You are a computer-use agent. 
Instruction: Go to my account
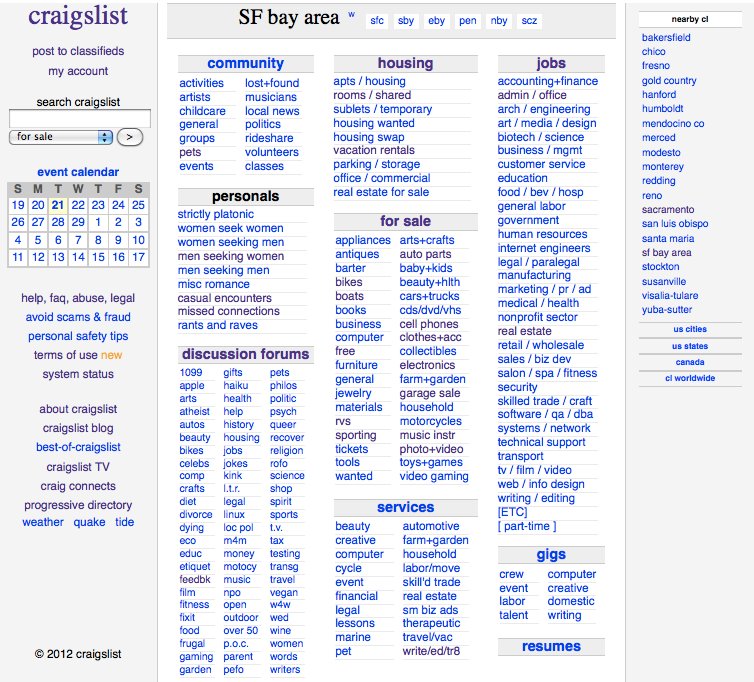(78, 71)
